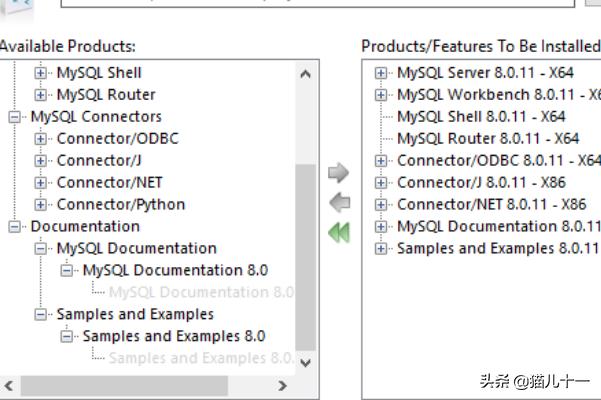Select available Samples and Examples 8.0 expandable row

174,336
